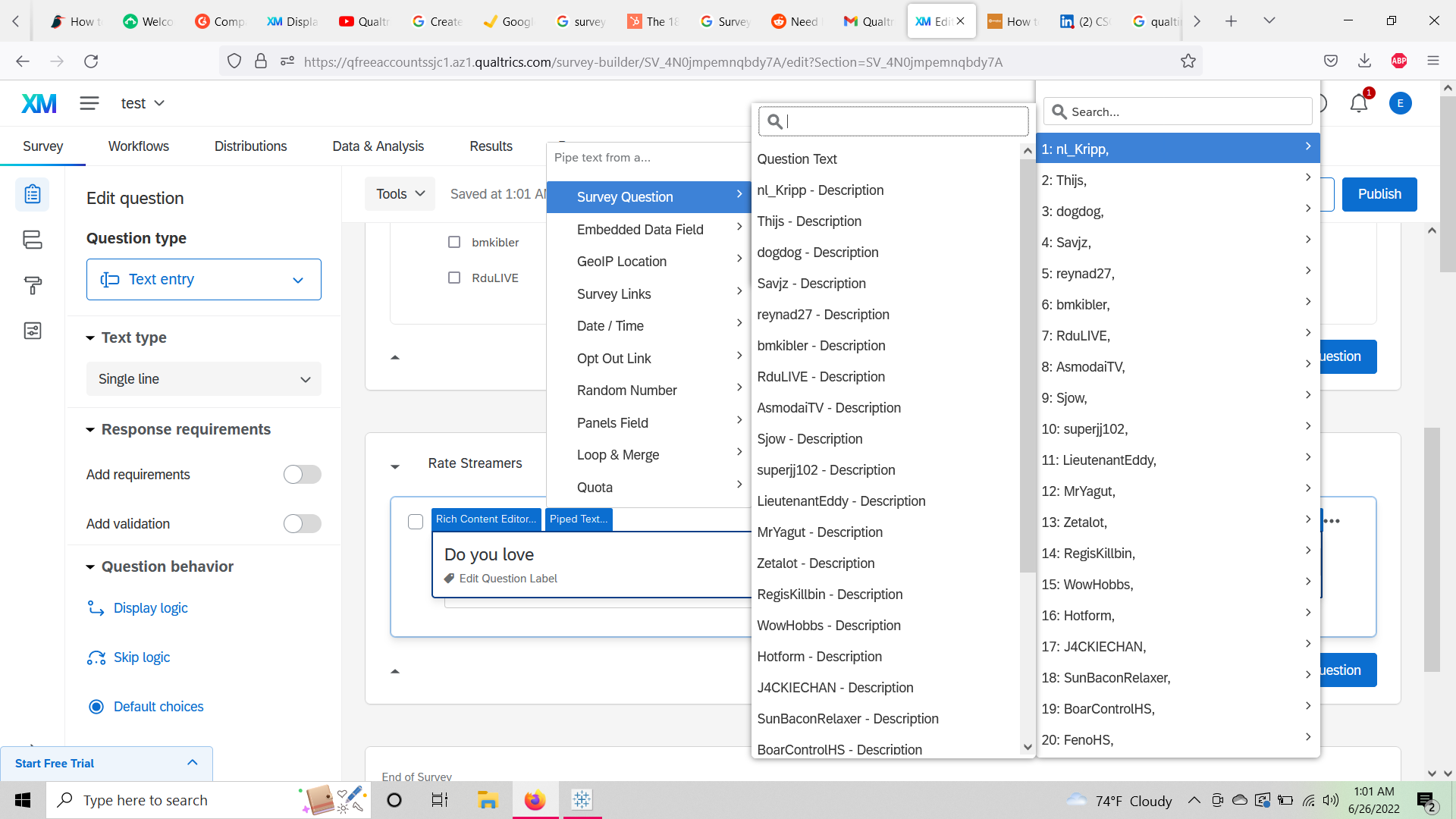Click the Publish button
The image size is (1456, 819).
(1379, 194)
